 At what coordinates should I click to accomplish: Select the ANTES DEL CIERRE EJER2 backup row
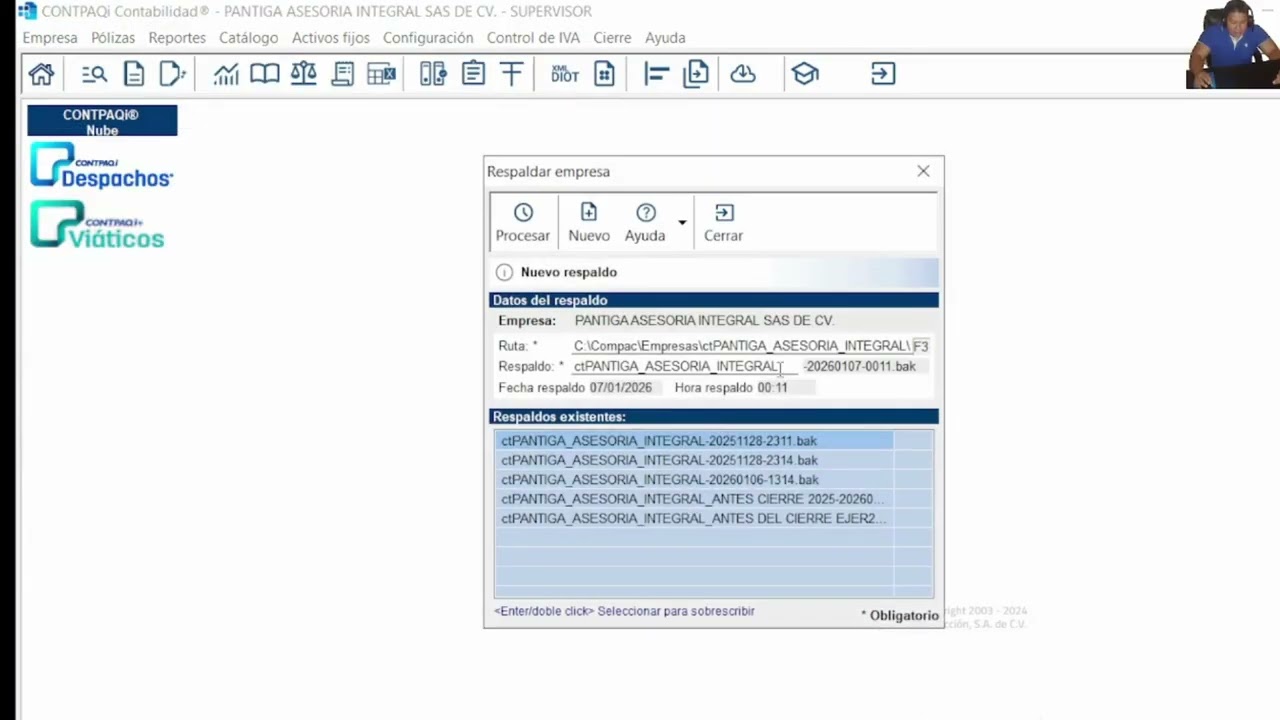(x=694, y=519)
